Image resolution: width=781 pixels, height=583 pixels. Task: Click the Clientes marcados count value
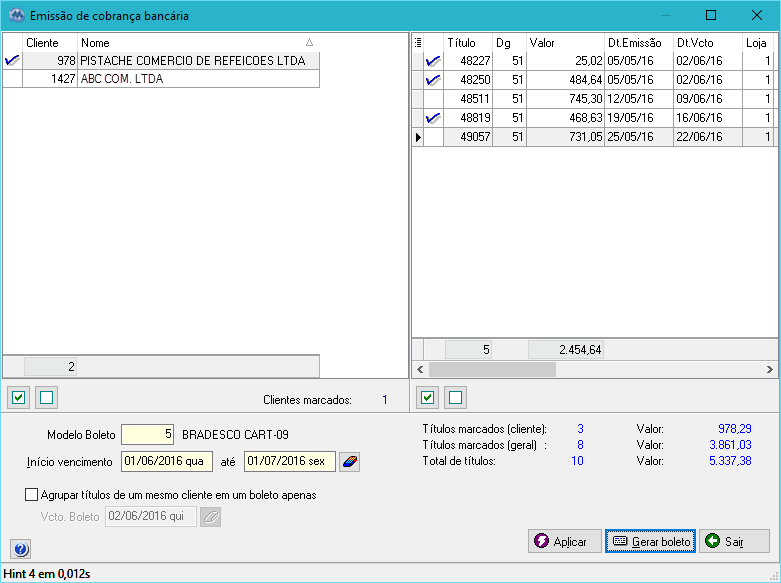tap(385, 400)
